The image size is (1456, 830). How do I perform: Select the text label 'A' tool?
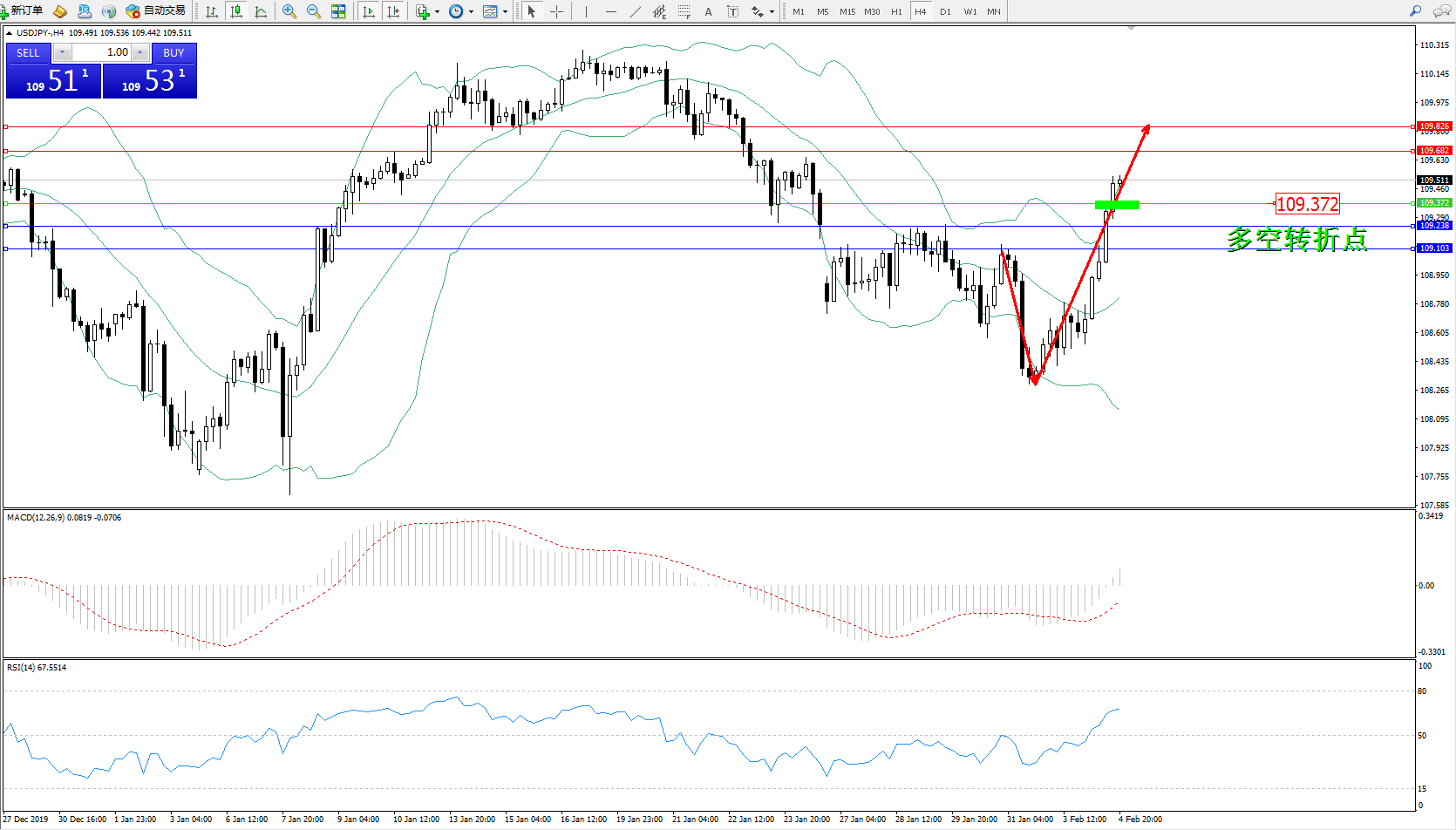pos(708,11)
